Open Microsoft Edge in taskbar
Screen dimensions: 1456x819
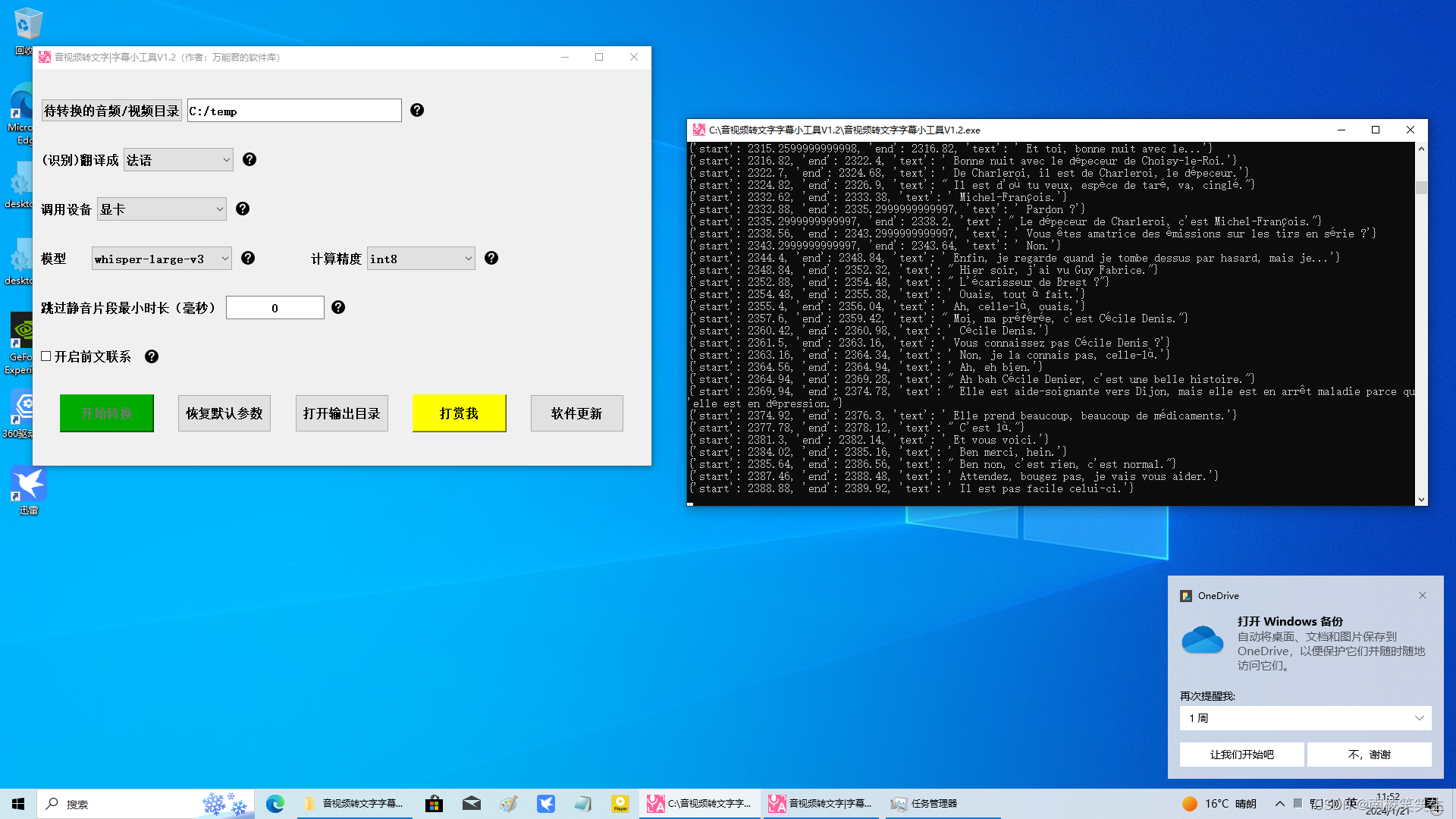pyautogui.click(x=275, y=804)
